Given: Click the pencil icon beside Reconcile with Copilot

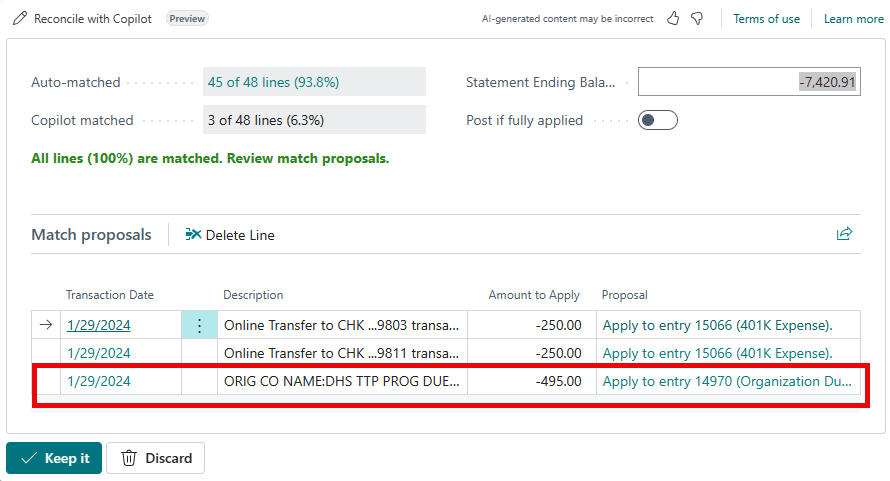Looking at the screenshot, I should [20, 19].
